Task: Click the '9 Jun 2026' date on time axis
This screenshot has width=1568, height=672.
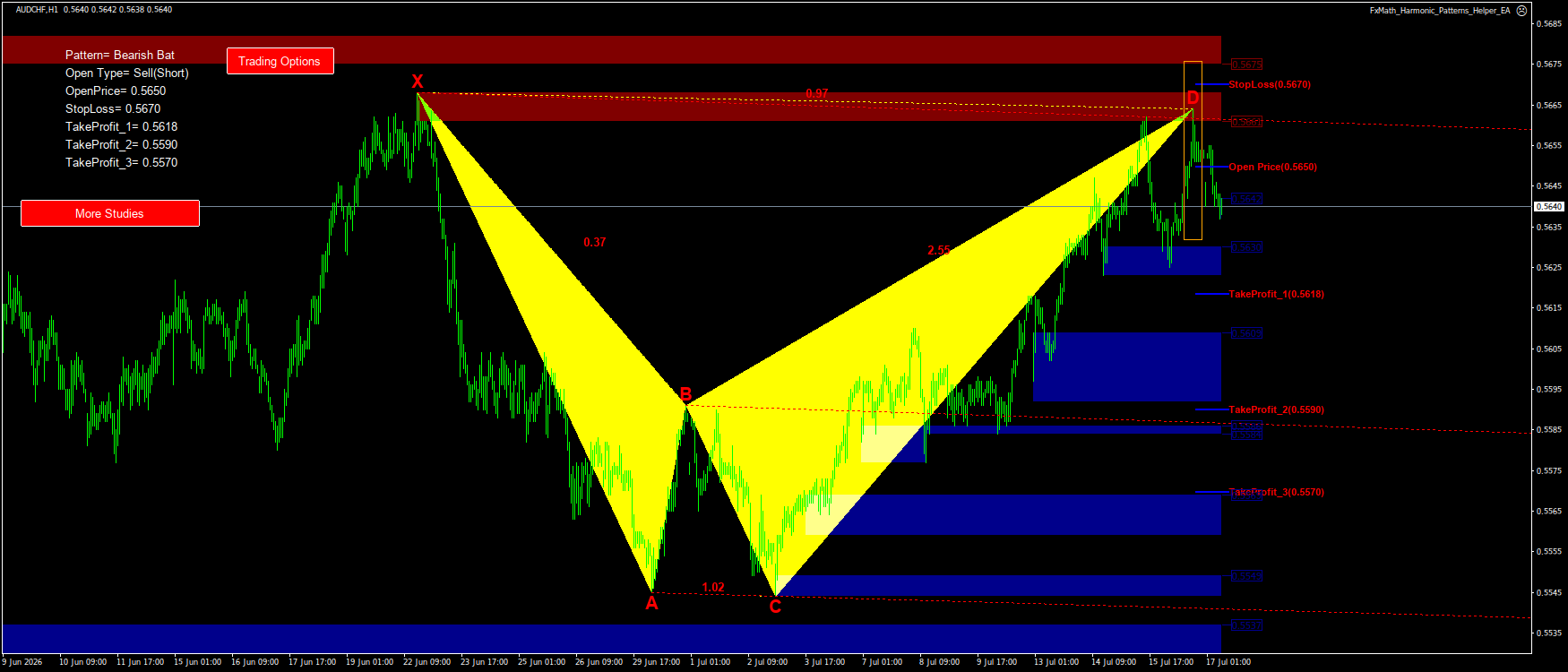Action: 22,662
